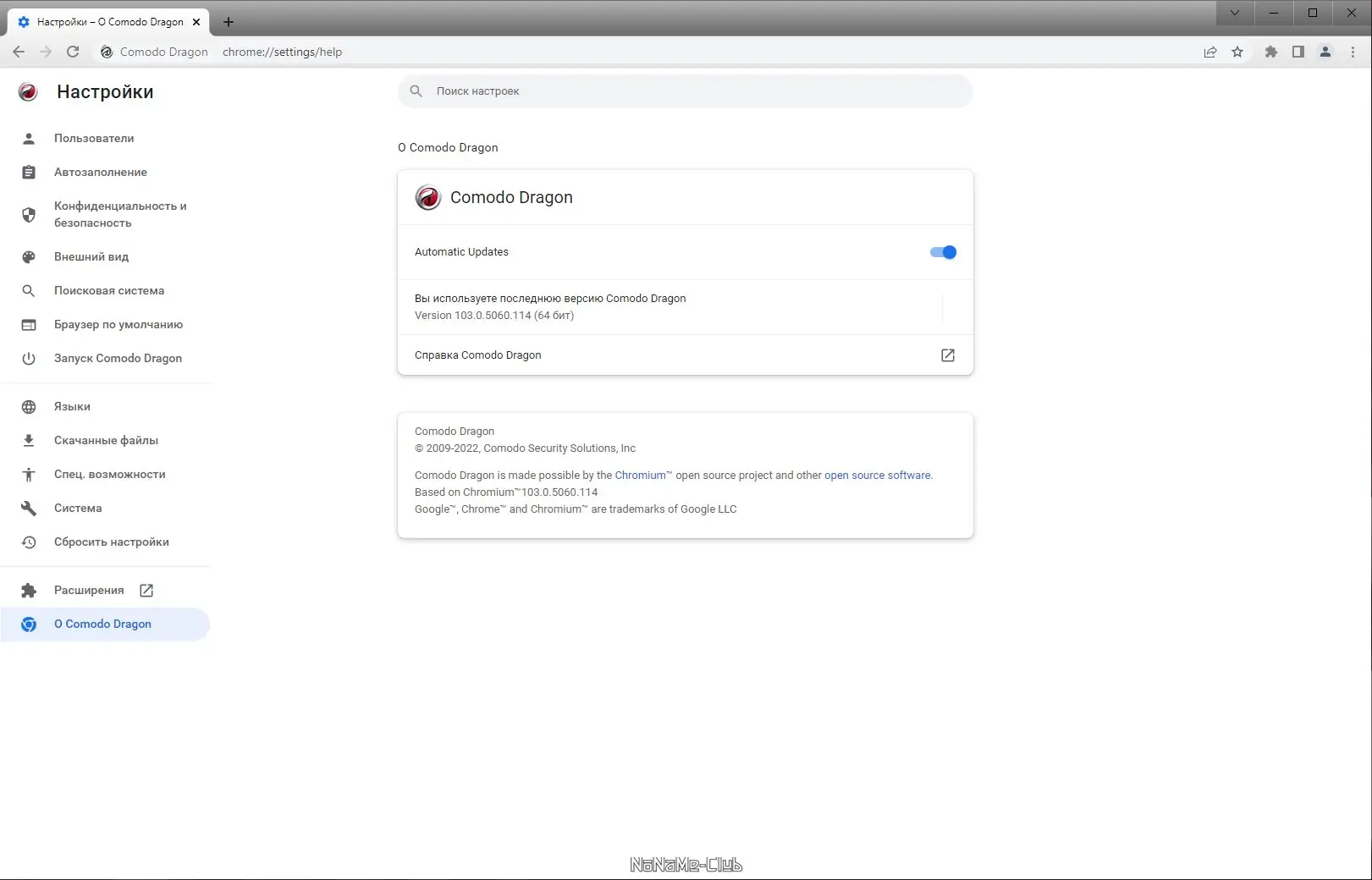The width and height of the screenshot is (1372, 880).
Task: Open the tab search chevron
Action: click(1235, 13)
